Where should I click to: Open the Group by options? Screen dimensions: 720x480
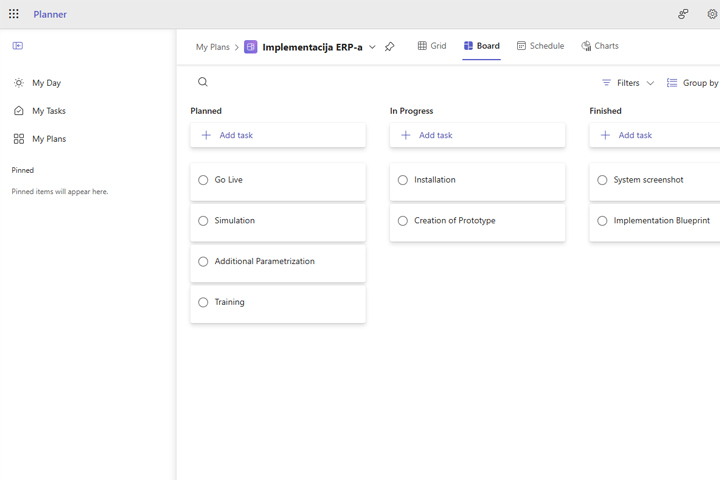(692, 83)
